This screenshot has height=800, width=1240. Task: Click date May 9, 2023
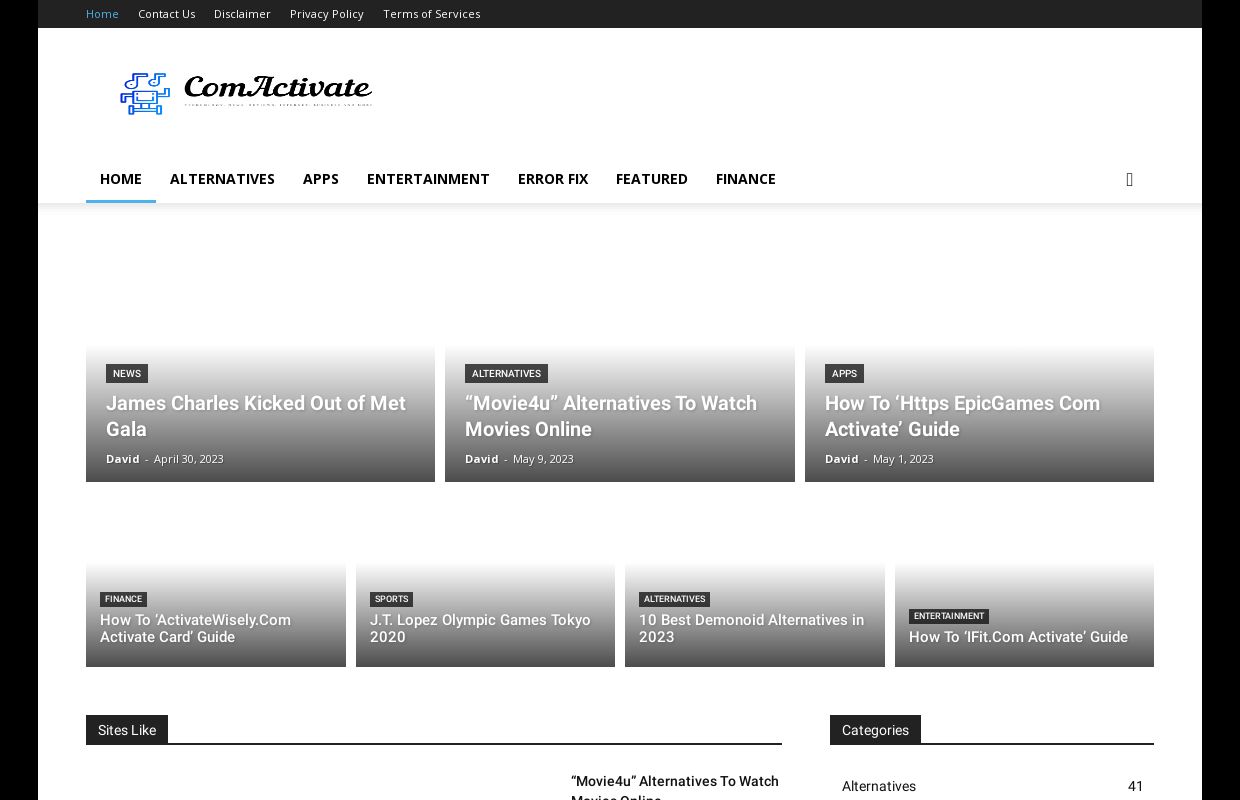(543, 459)
